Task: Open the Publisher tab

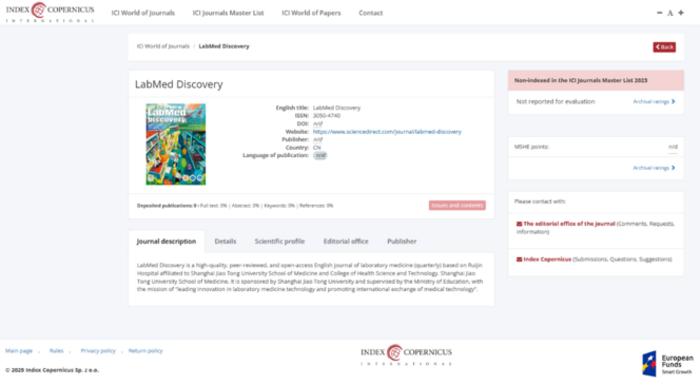Action: click(401, 241)
